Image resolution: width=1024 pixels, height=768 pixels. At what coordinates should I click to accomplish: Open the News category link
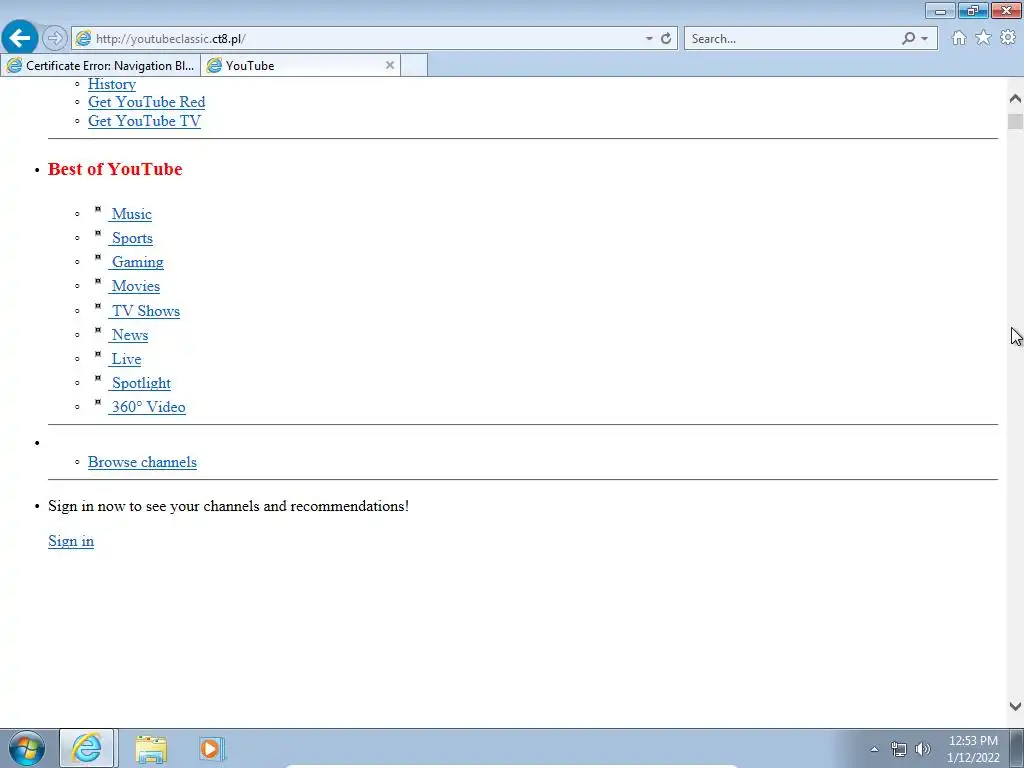pyautogui.click(x=128, y=335)
